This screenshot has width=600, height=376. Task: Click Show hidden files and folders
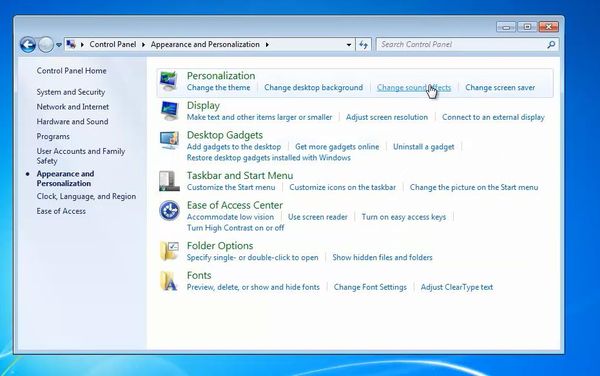point(382,257)
